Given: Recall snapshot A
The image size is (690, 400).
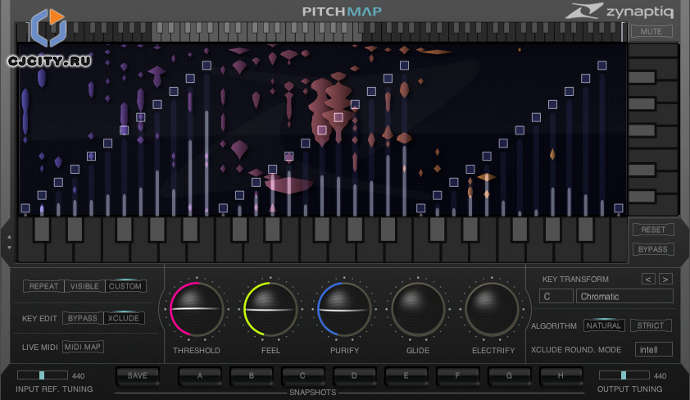Looking at the screenshot, I should pos(200,376).
